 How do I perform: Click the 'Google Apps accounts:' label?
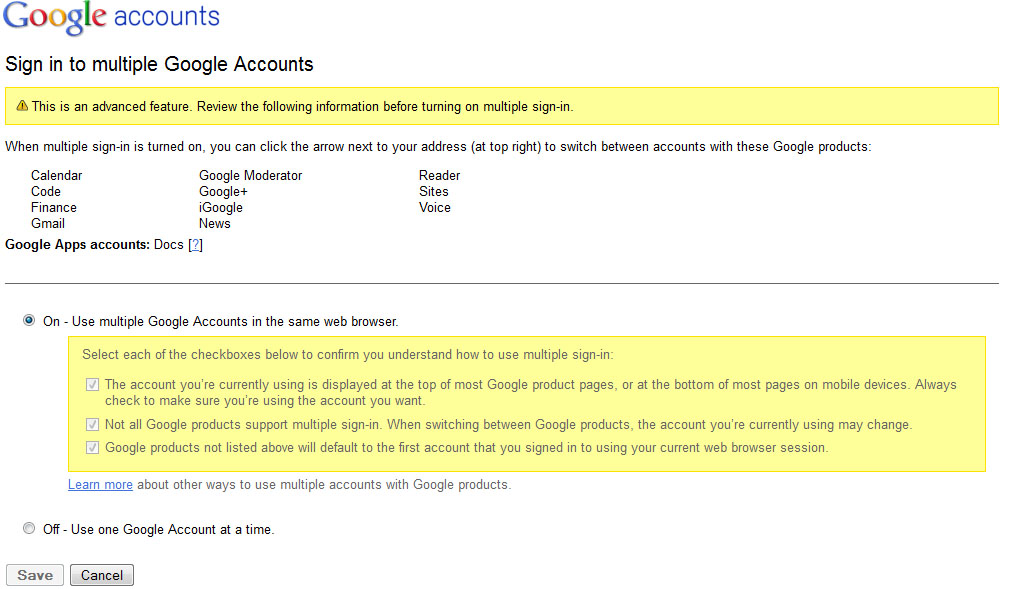click(78, 245)
